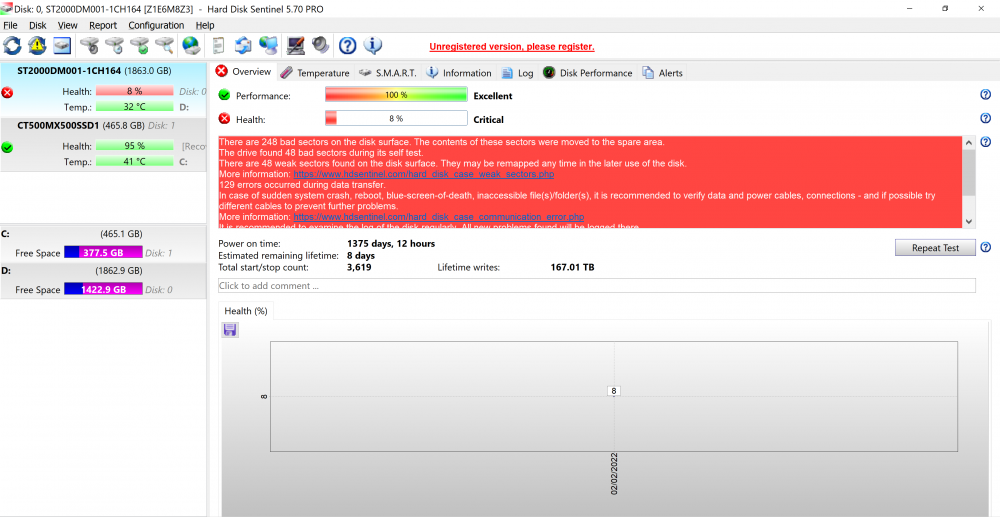Click the disk icon with magnifying glass

pyautogui.click(x=165, y=46)
